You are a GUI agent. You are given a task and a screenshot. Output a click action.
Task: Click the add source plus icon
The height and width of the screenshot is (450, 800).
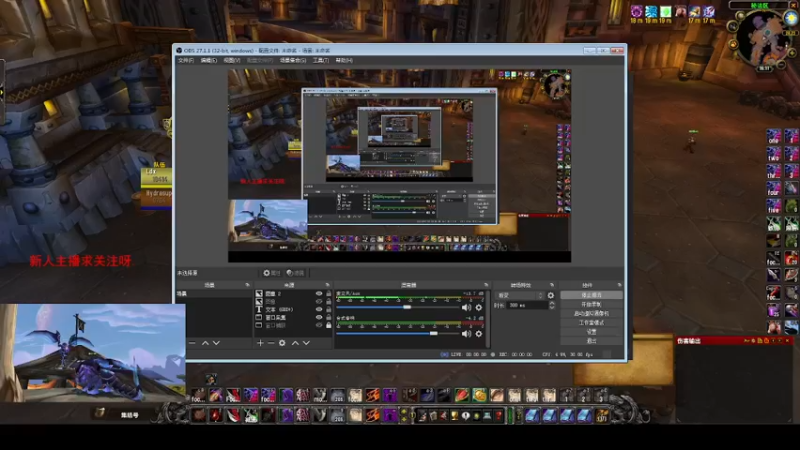point(260,343)
